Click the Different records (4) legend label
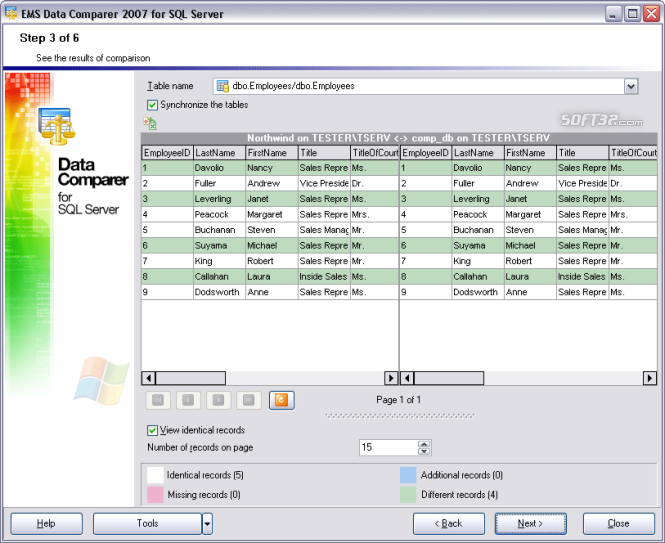 459,495
